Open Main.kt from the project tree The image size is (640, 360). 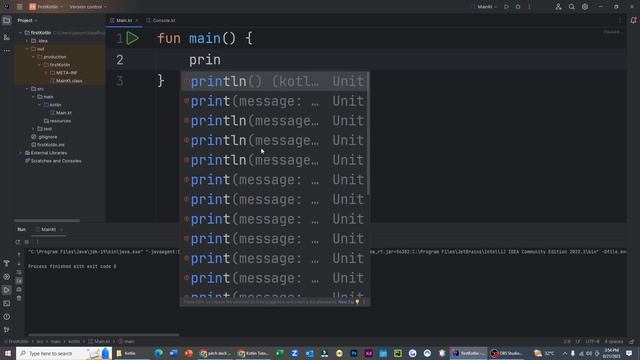(x=60, y=113)
